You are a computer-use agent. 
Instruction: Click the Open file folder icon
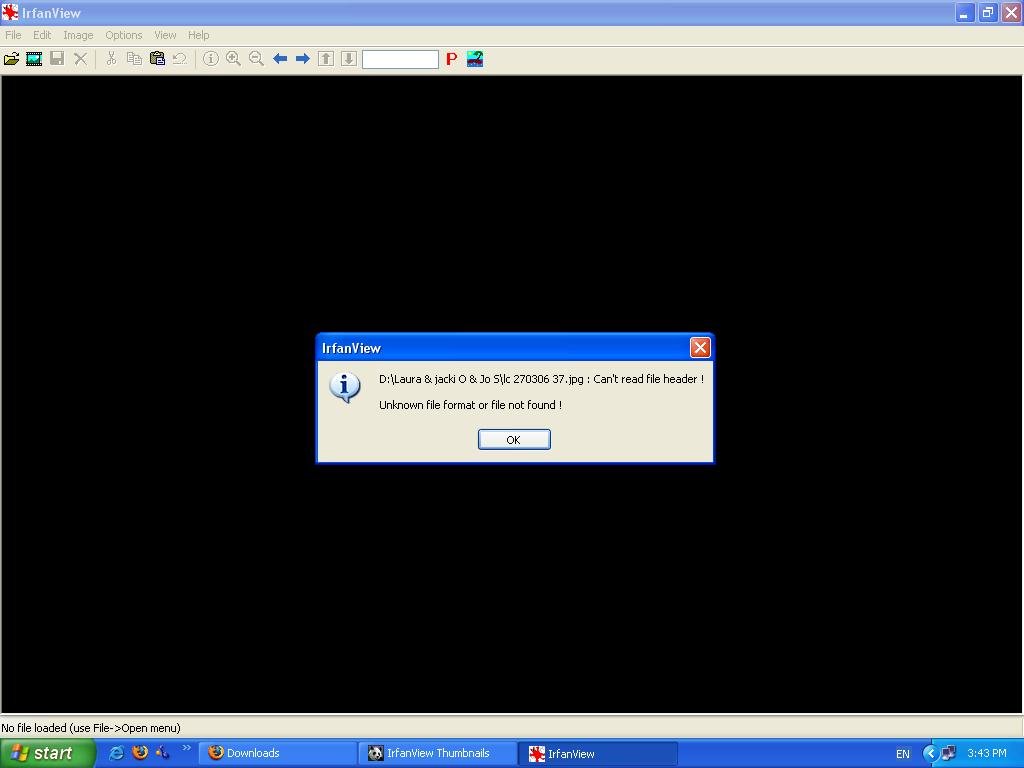[x=11, y=59]
